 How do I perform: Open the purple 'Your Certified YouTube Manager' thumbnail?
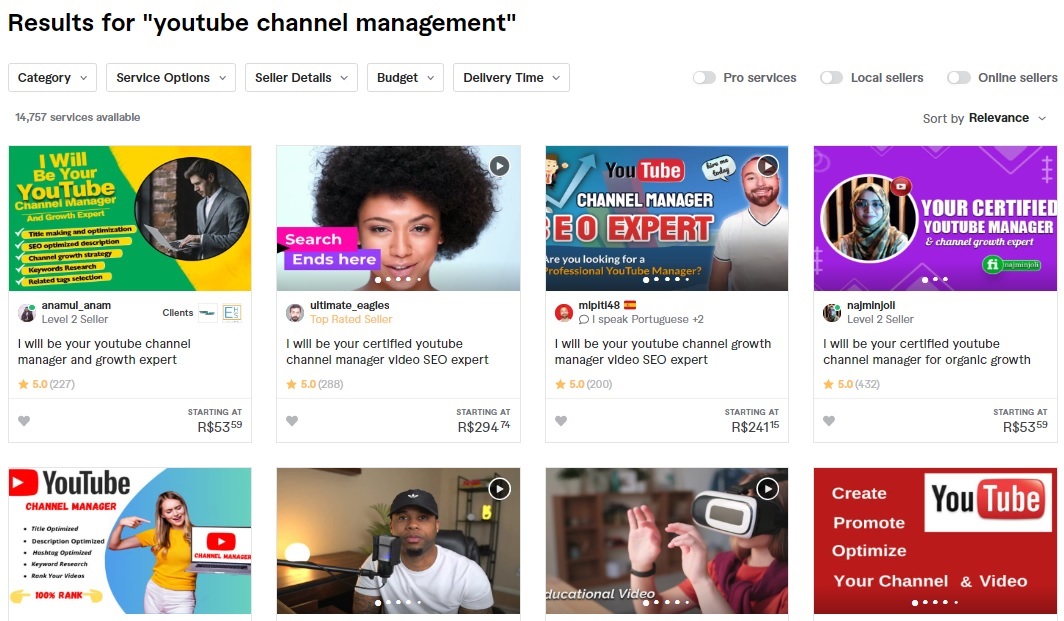[x=935, y=218]
